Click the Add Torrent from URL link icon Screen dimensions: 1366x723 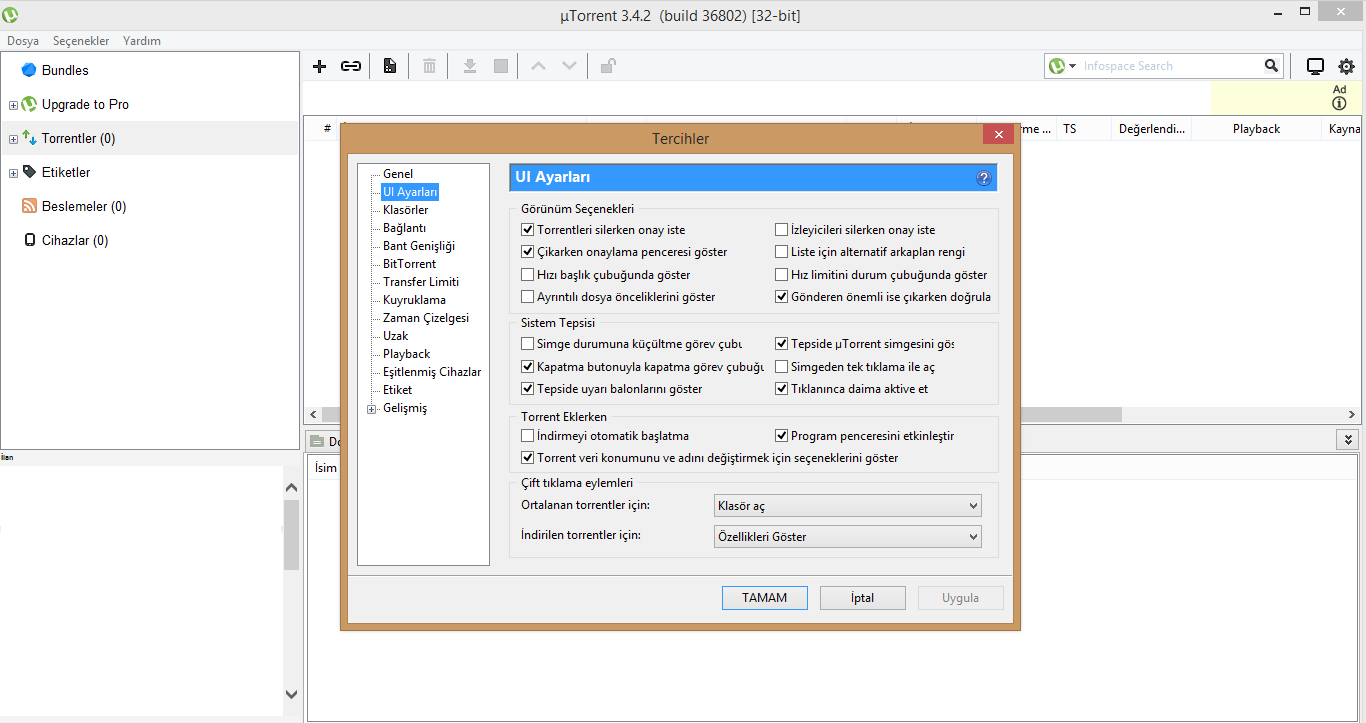point(351,66)
